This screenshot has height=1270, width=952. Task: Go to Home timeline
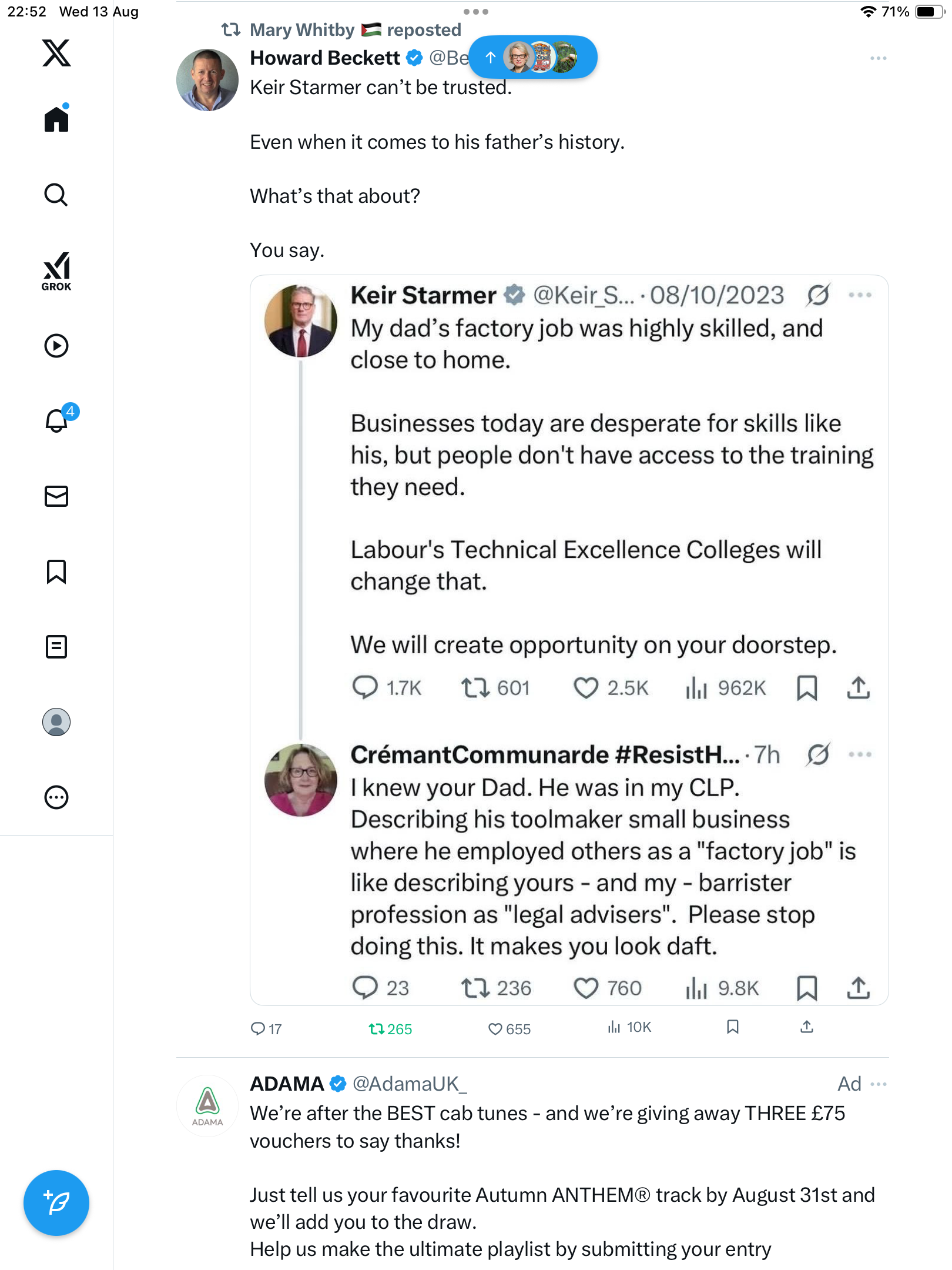pos(56,119)
